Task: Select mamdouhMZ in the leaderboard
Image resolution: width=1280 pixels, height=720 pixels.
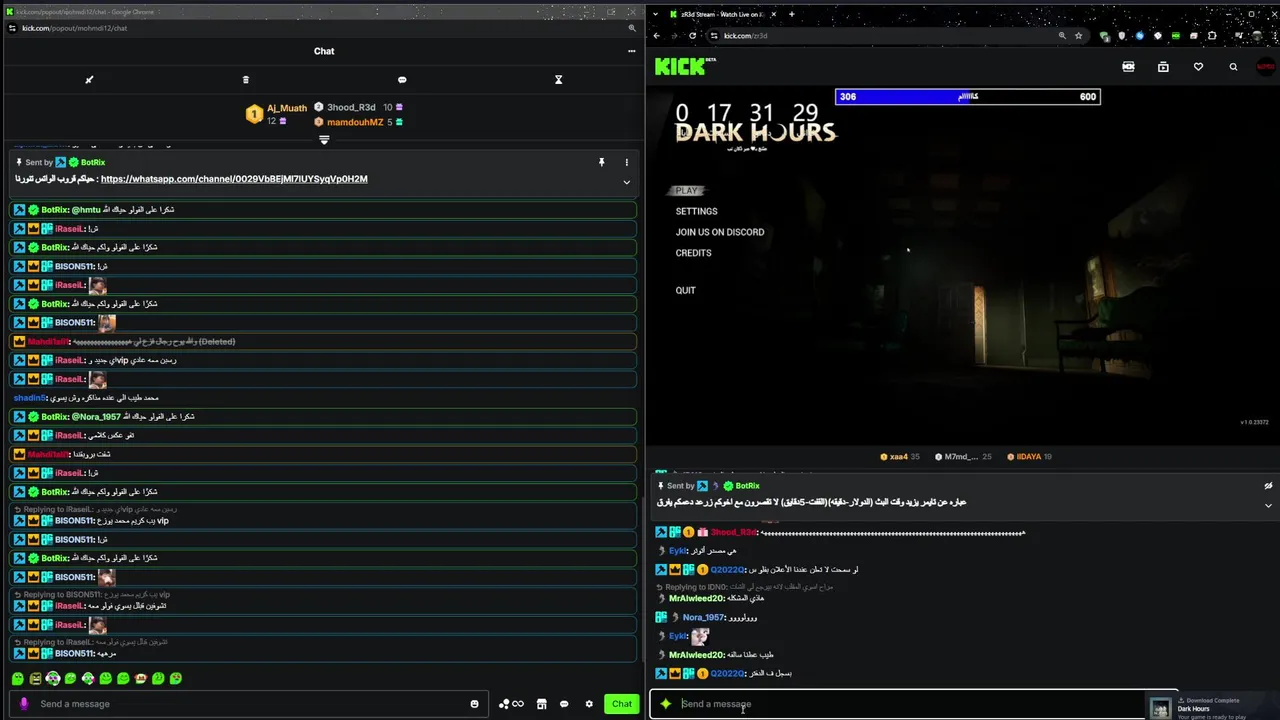Action: point(355,122)
